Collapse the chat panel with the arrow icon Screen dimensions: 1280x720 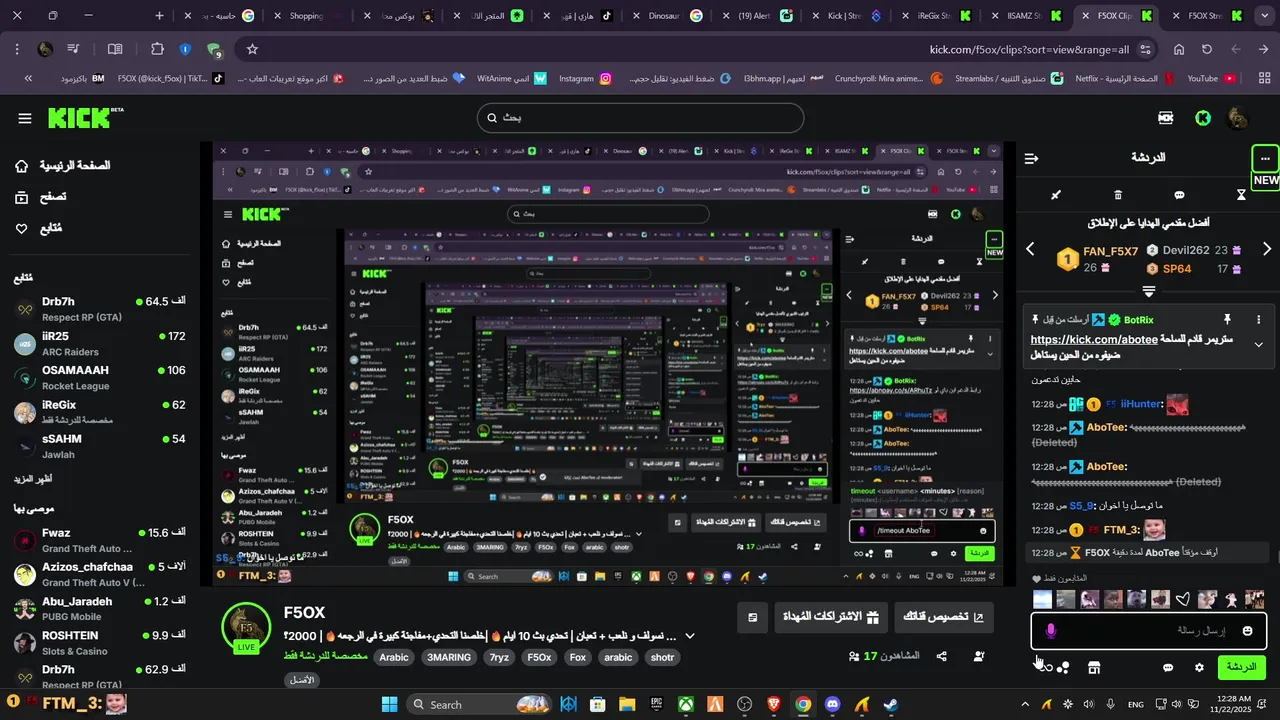1032,158
